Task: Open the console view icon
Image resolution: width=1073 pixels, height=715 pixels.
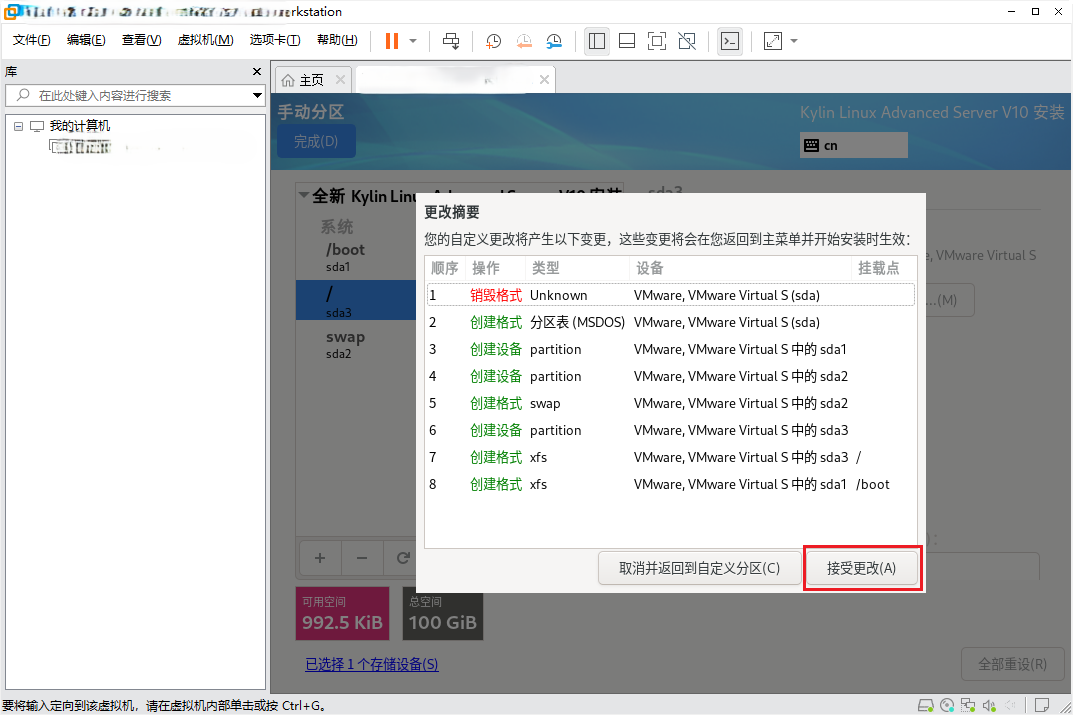Action: [730, 41]
